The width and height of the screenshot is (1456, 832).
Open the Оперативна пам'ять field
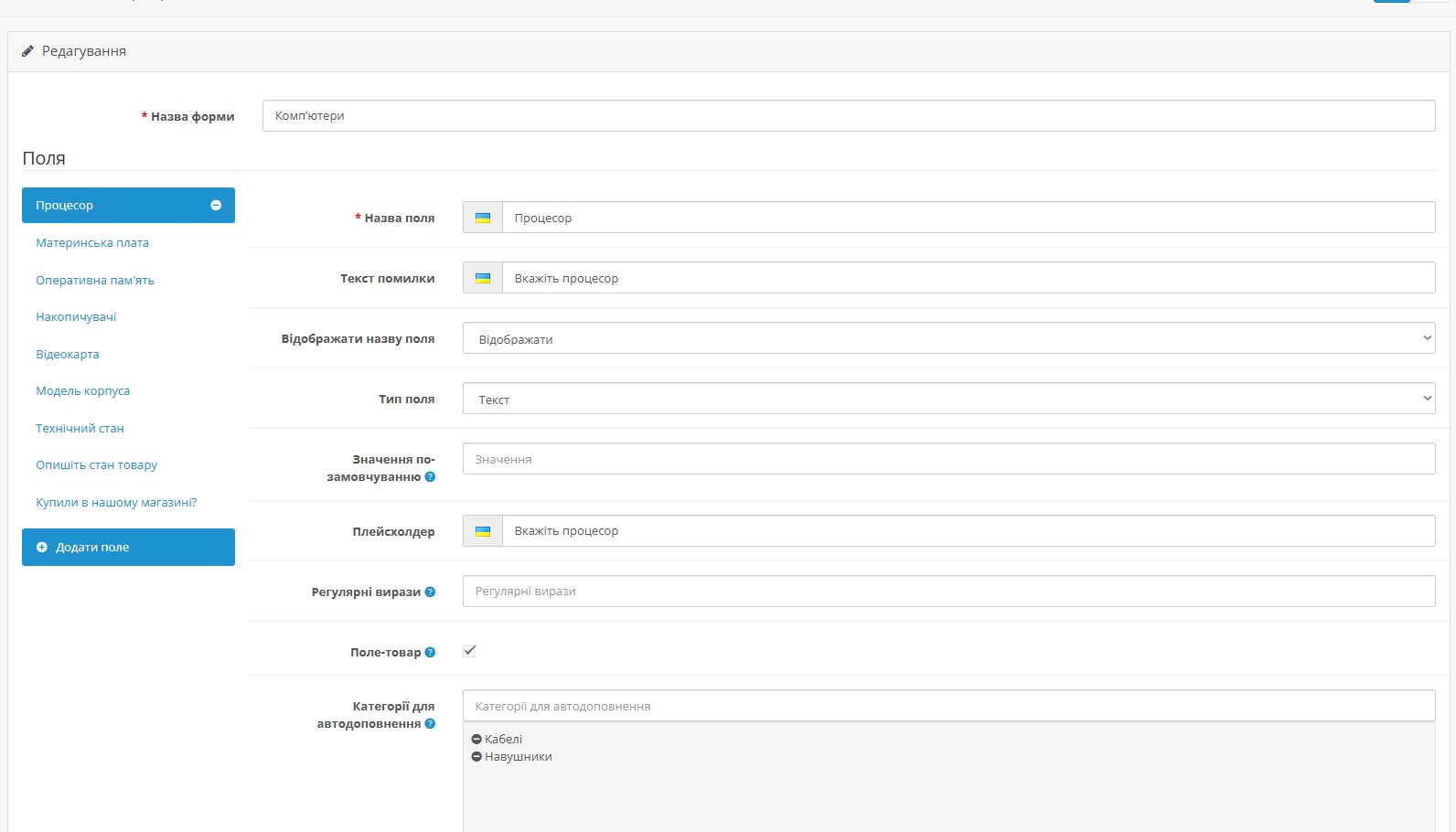coord(95,281)
